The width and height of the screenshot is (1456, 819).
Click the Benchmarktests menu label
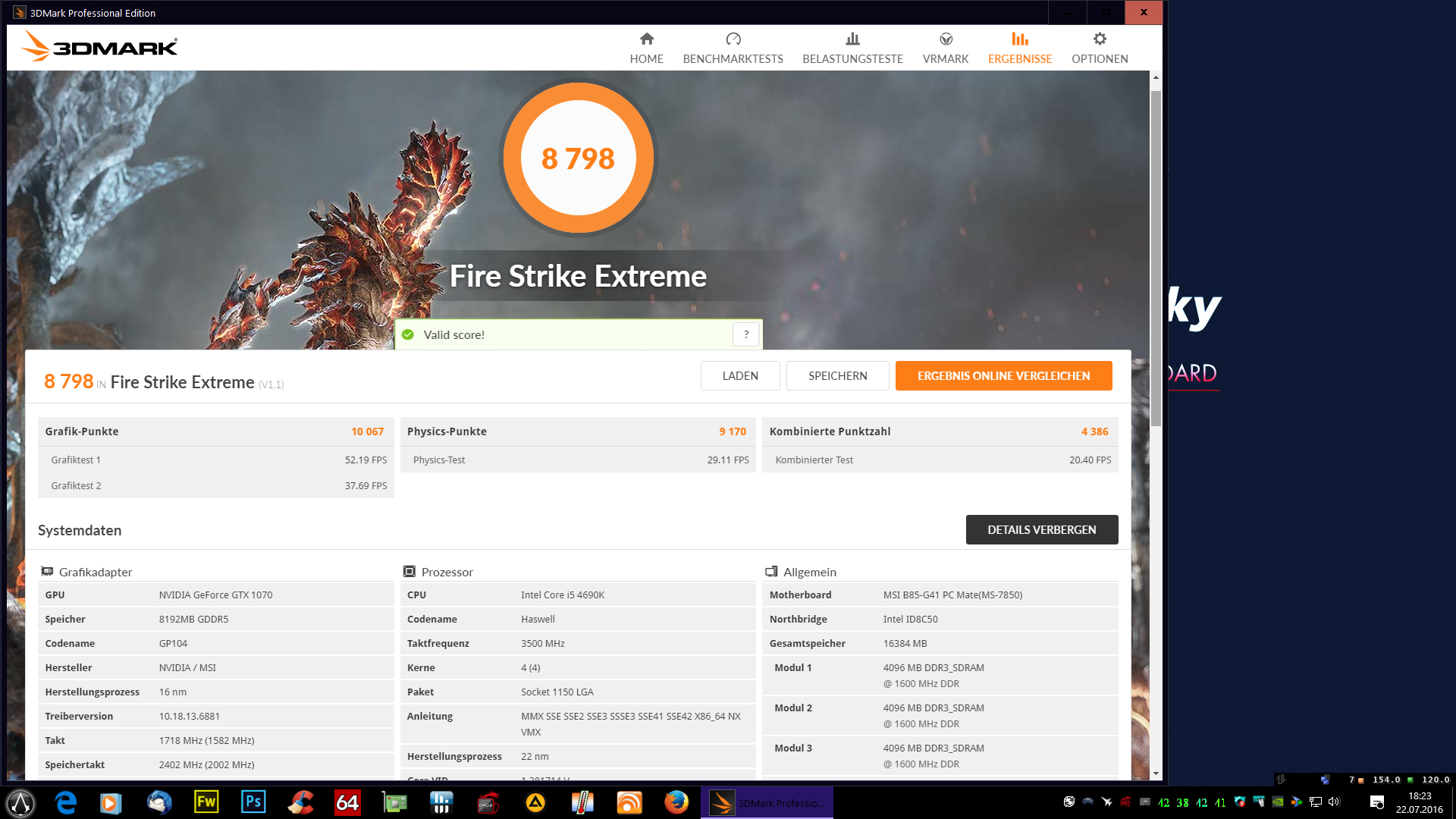[x=733, y=59]
